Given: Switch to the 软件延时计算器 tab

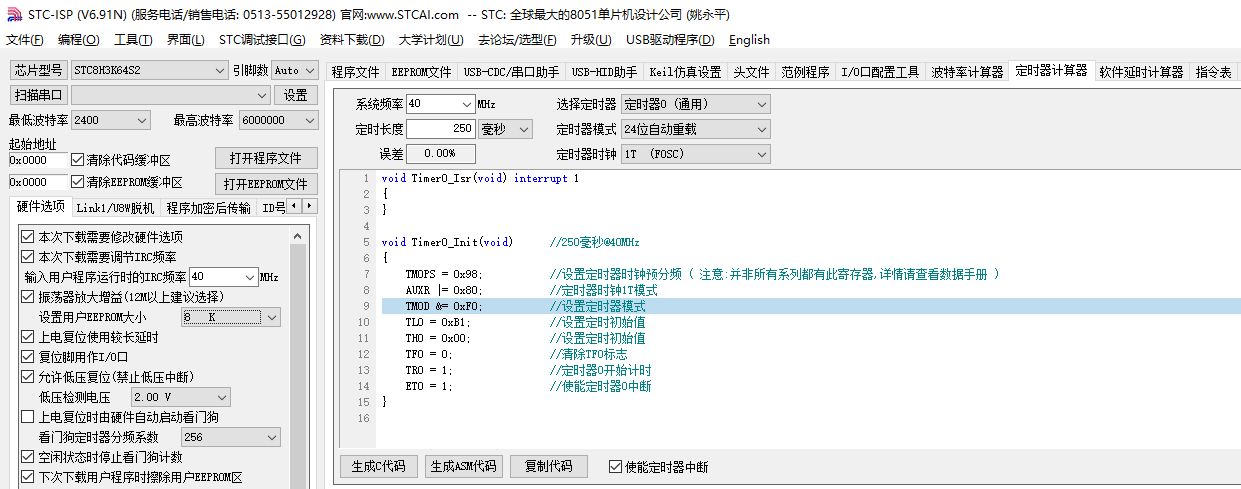Looking at the screenshot, I should (1141, 72).
